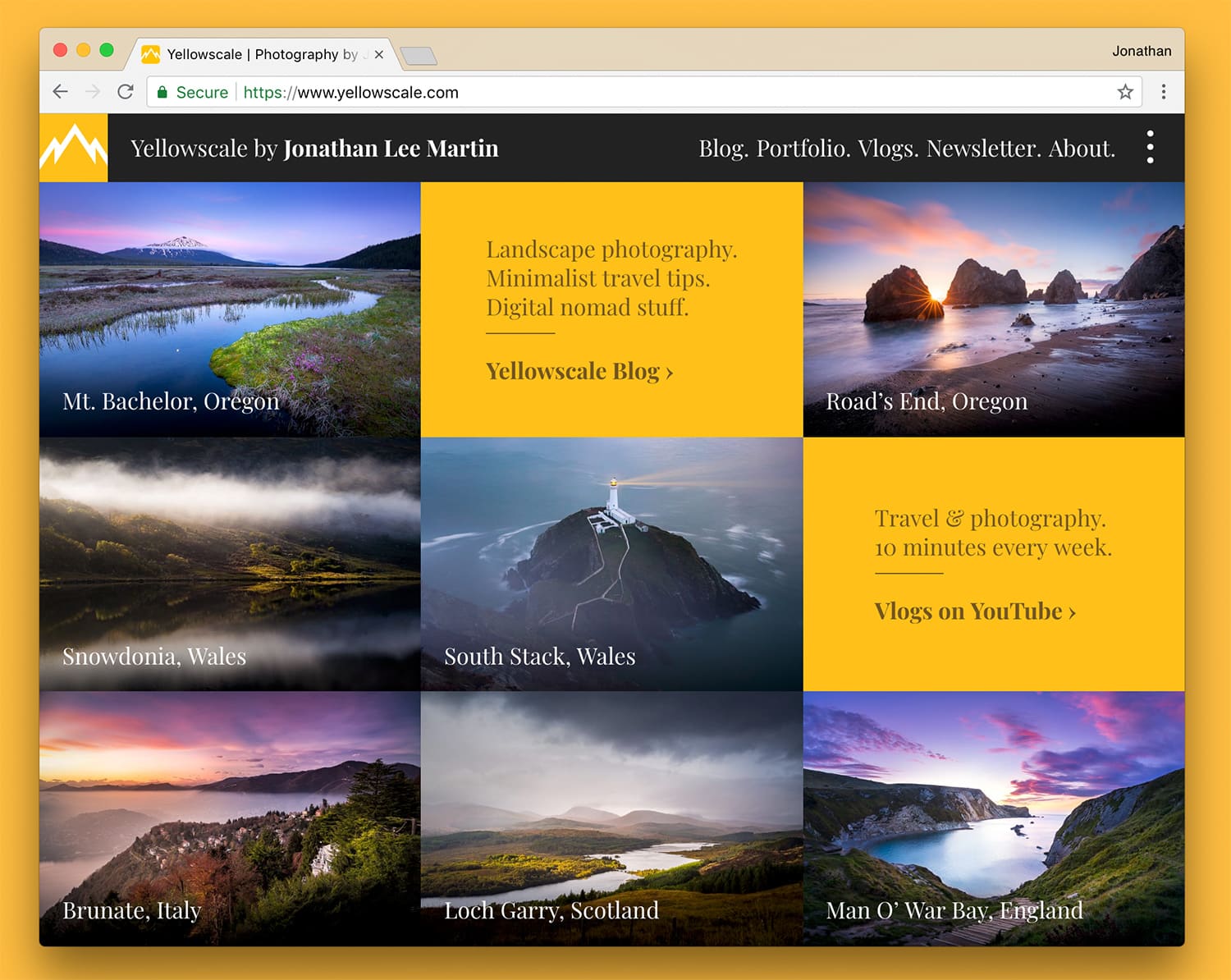
Task: Follow the Yellowscale Blog link
Action: (x=579, y=371)
